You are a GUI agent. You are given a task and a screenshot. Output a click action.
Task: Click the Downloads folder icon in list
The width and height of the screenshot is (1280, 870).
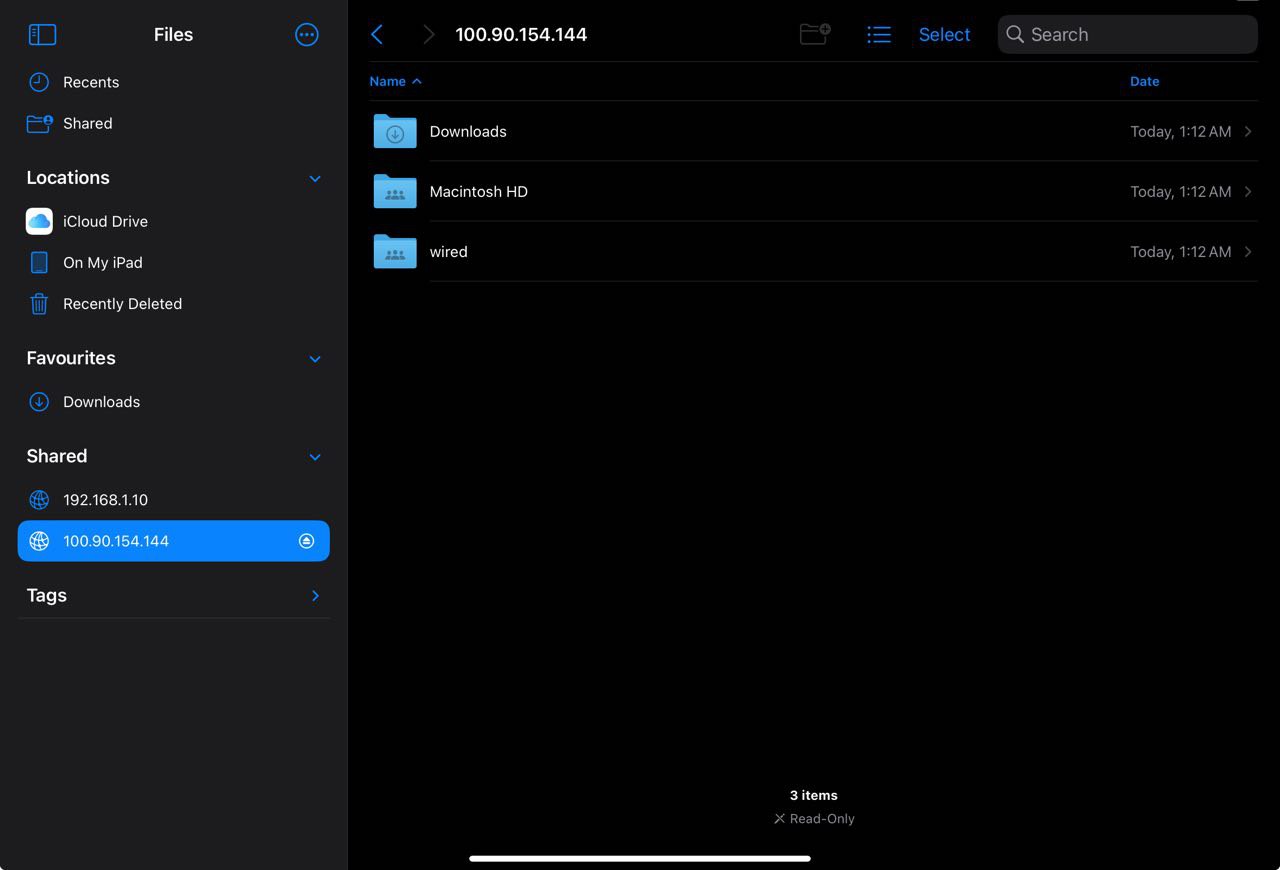point(395,131)
